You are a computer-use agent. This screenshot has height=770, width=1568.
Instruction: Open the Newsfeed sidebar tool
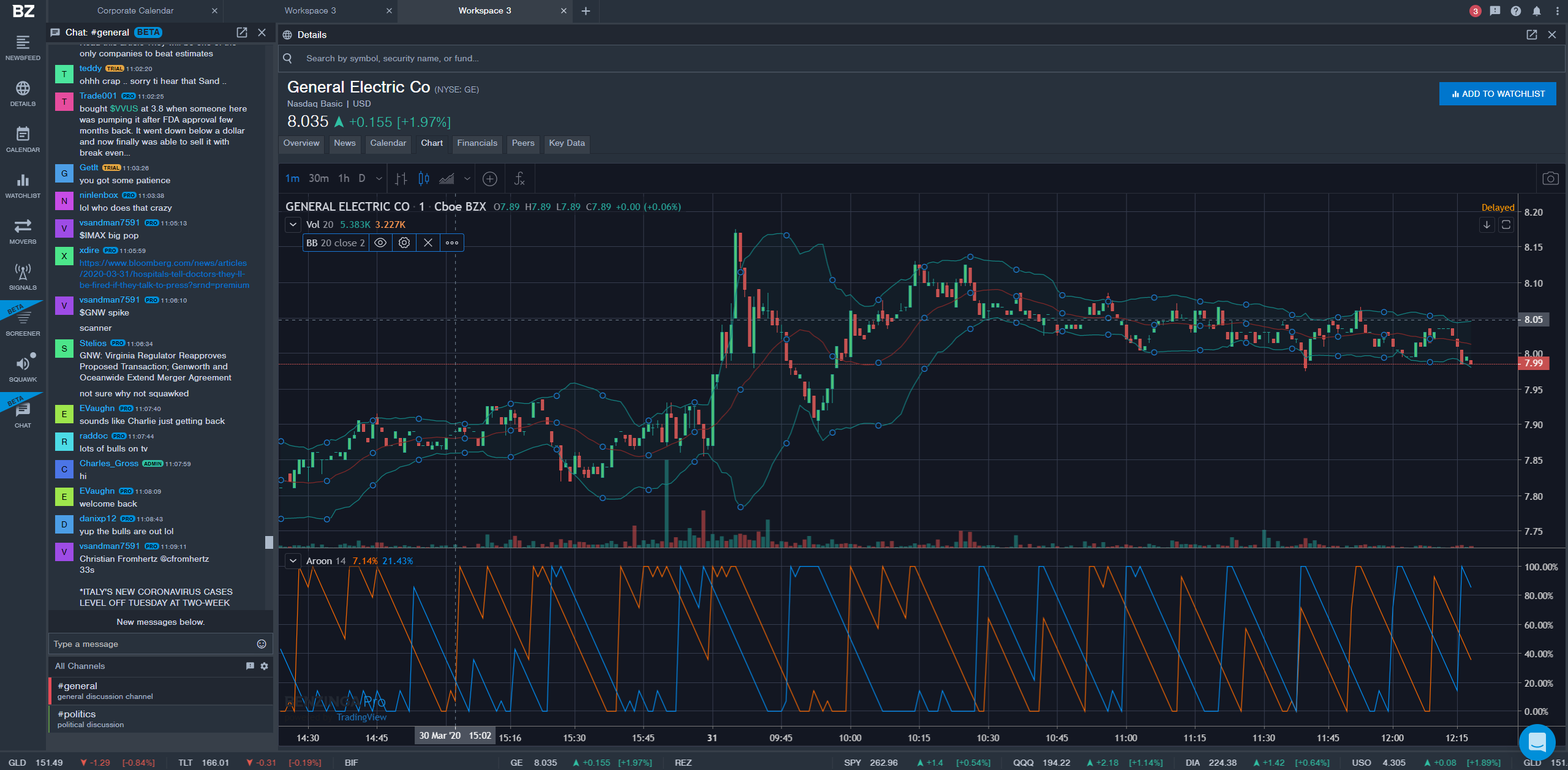[23, 48]
